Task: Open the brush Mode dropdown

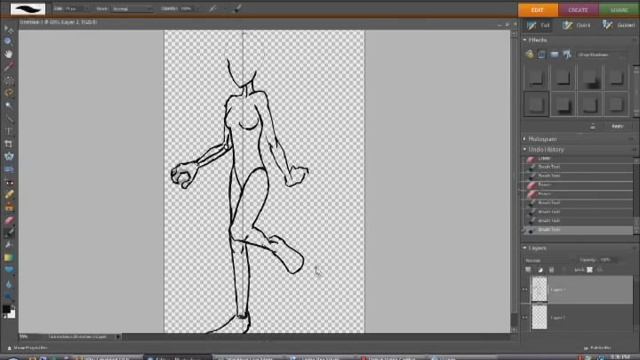Action: click(132, 9)
